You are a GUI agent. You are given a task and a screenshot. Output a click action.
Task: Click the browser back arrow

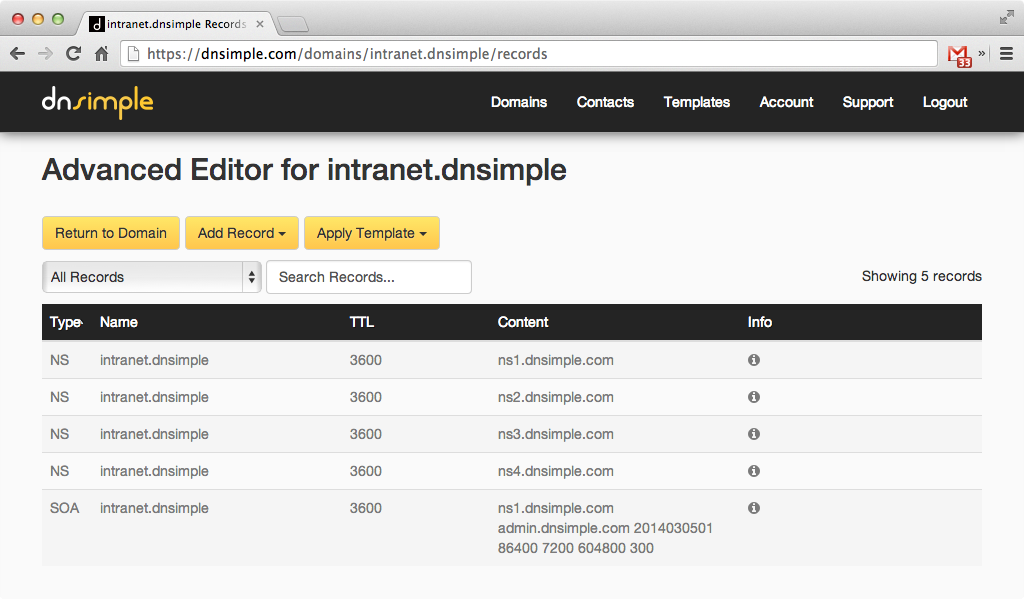(18, 54)
